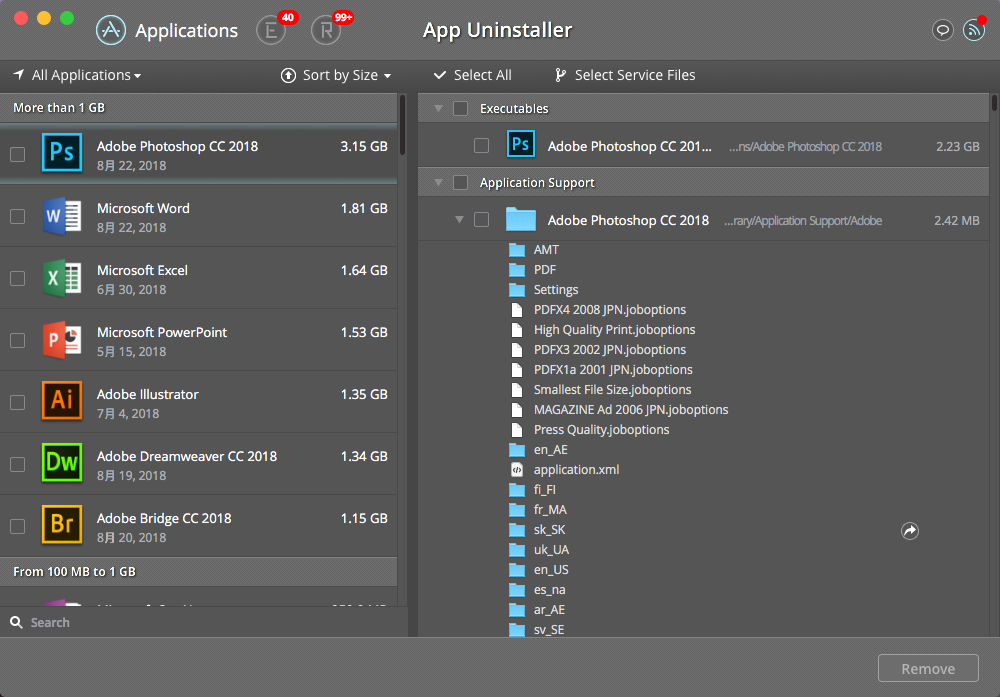Click the Microsoft Word app icon
This screenshot has height=697, width=1000.
click(62, 216)
